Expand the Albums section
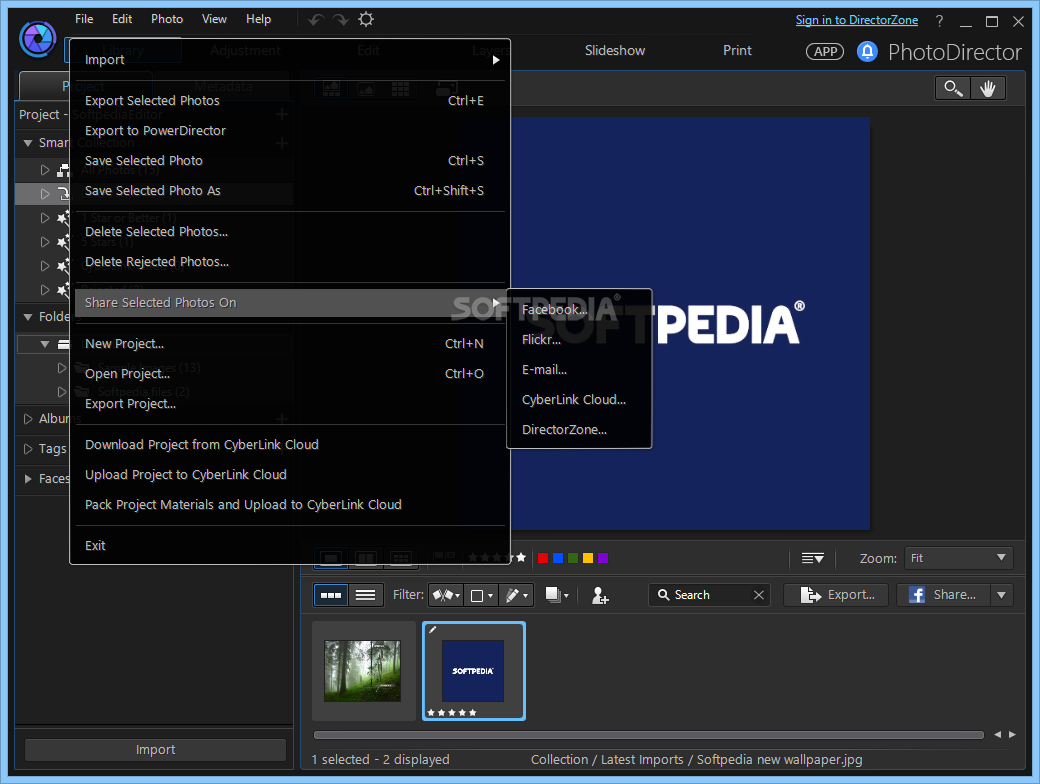 click(28, 419)
